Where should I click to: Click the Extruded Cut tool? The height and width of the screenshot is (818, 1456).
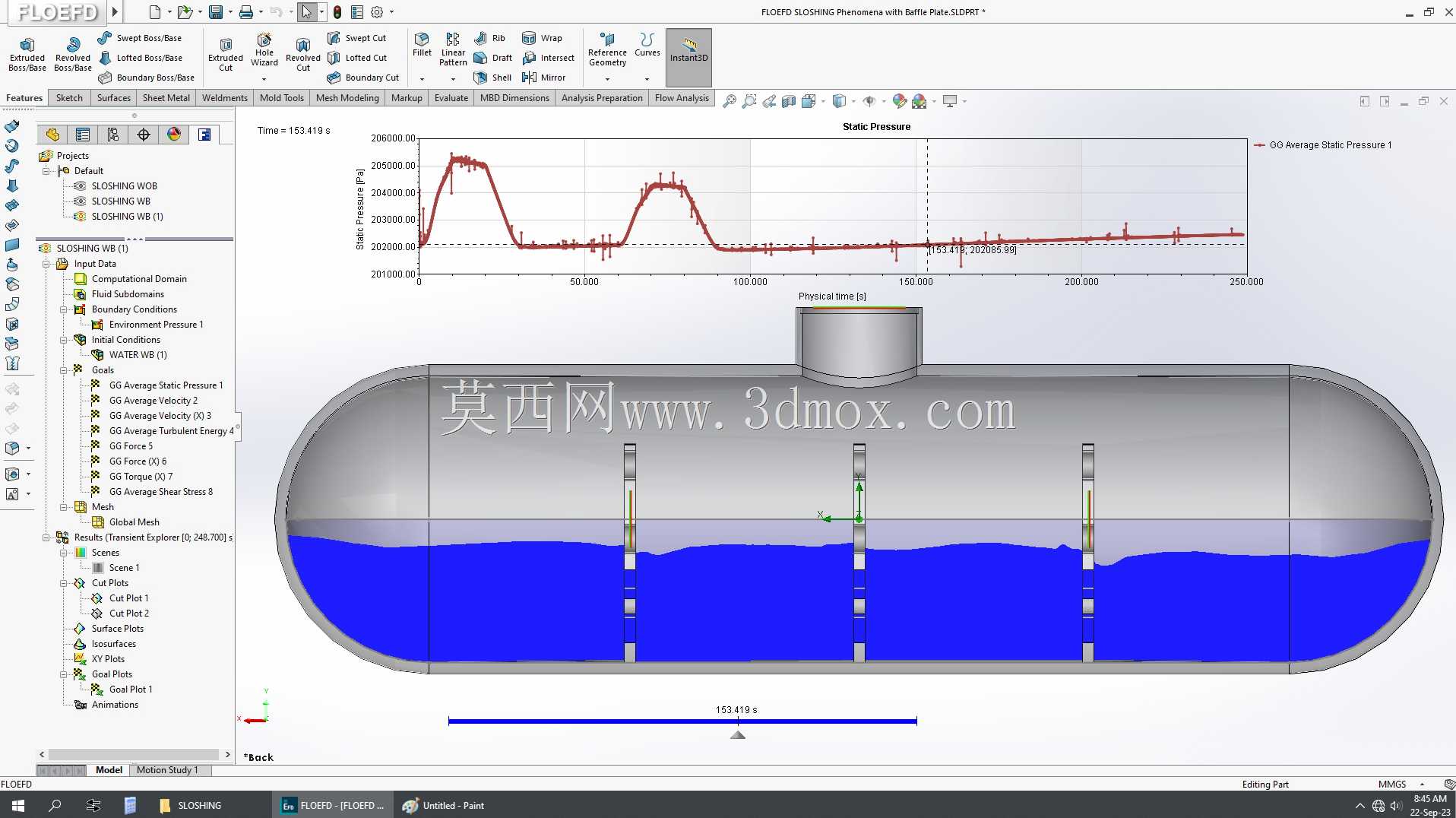point(226,54)
